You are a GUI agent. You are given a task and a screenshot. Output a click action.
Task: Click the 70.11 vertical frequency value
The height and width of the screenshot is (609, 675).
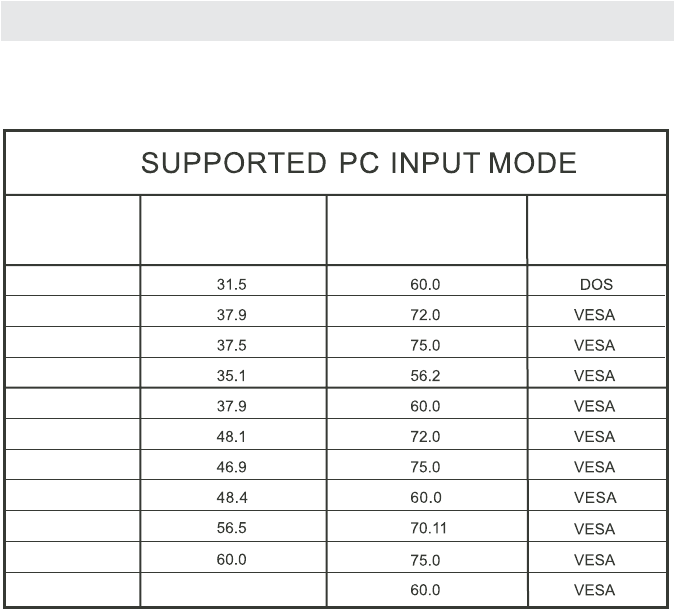pos(429,529)
